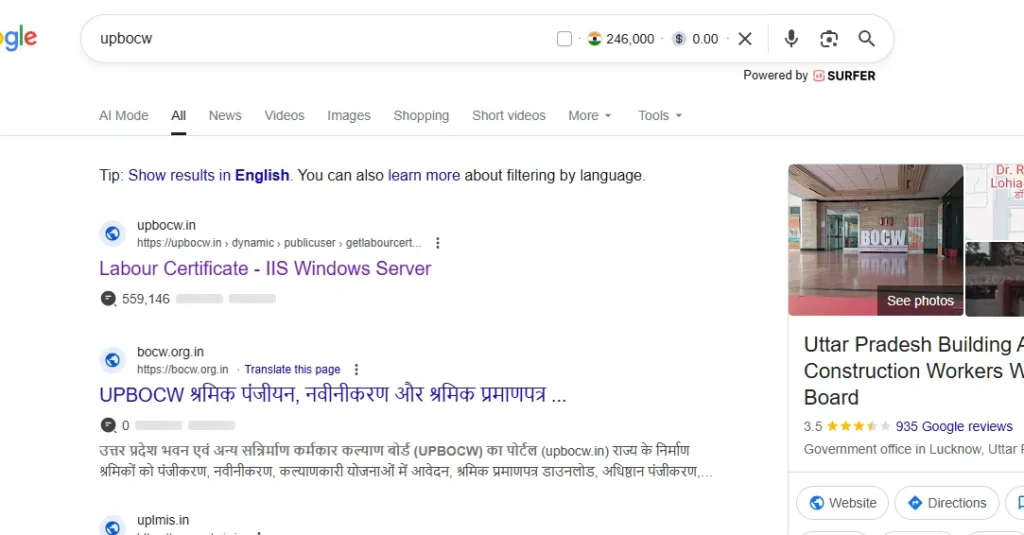Image resolution: width=1024 pixels, height=535 pixels.
Task: Open the map thumbnail in knowledge panel
Action: point(994,201)
